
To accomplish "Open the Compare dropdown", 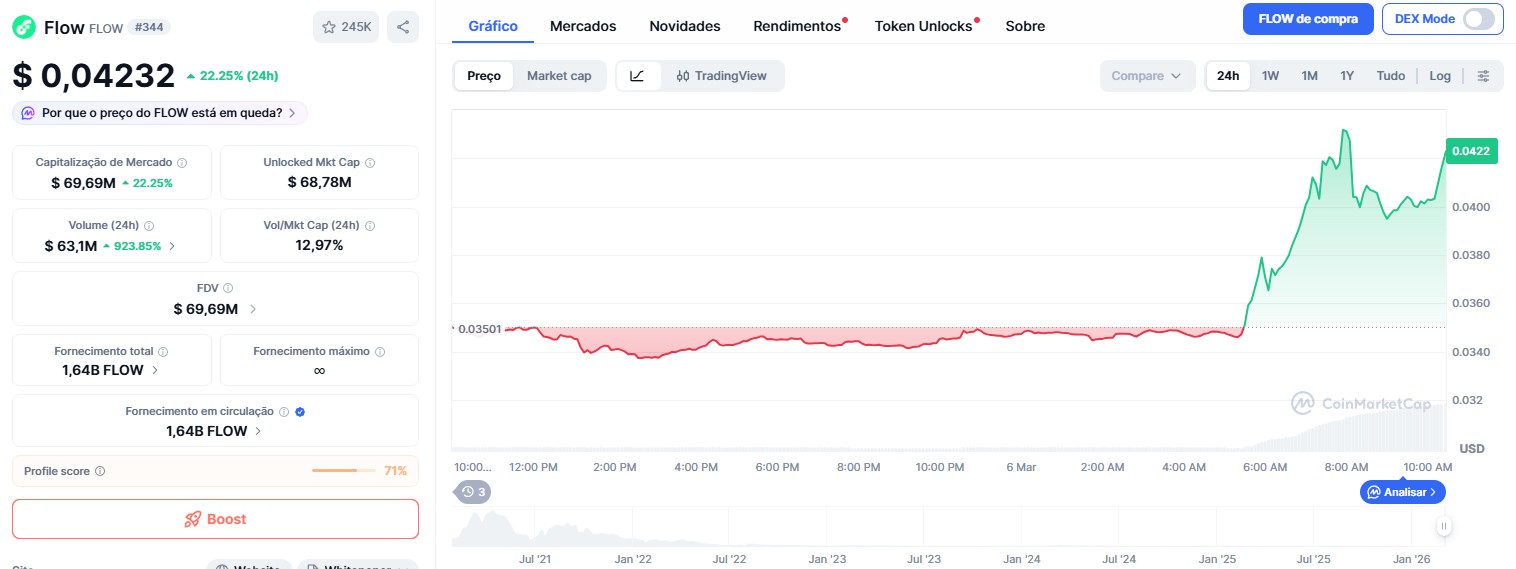I will (1147, 76).
